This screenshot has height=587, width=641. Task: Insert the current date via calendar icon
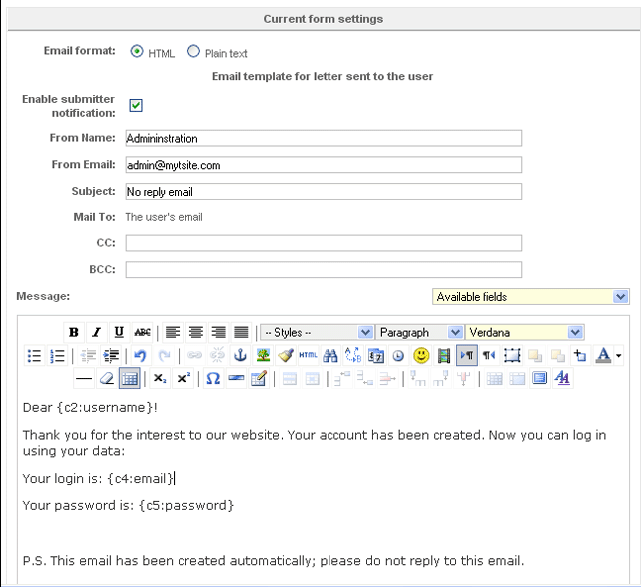pos(376,356)
